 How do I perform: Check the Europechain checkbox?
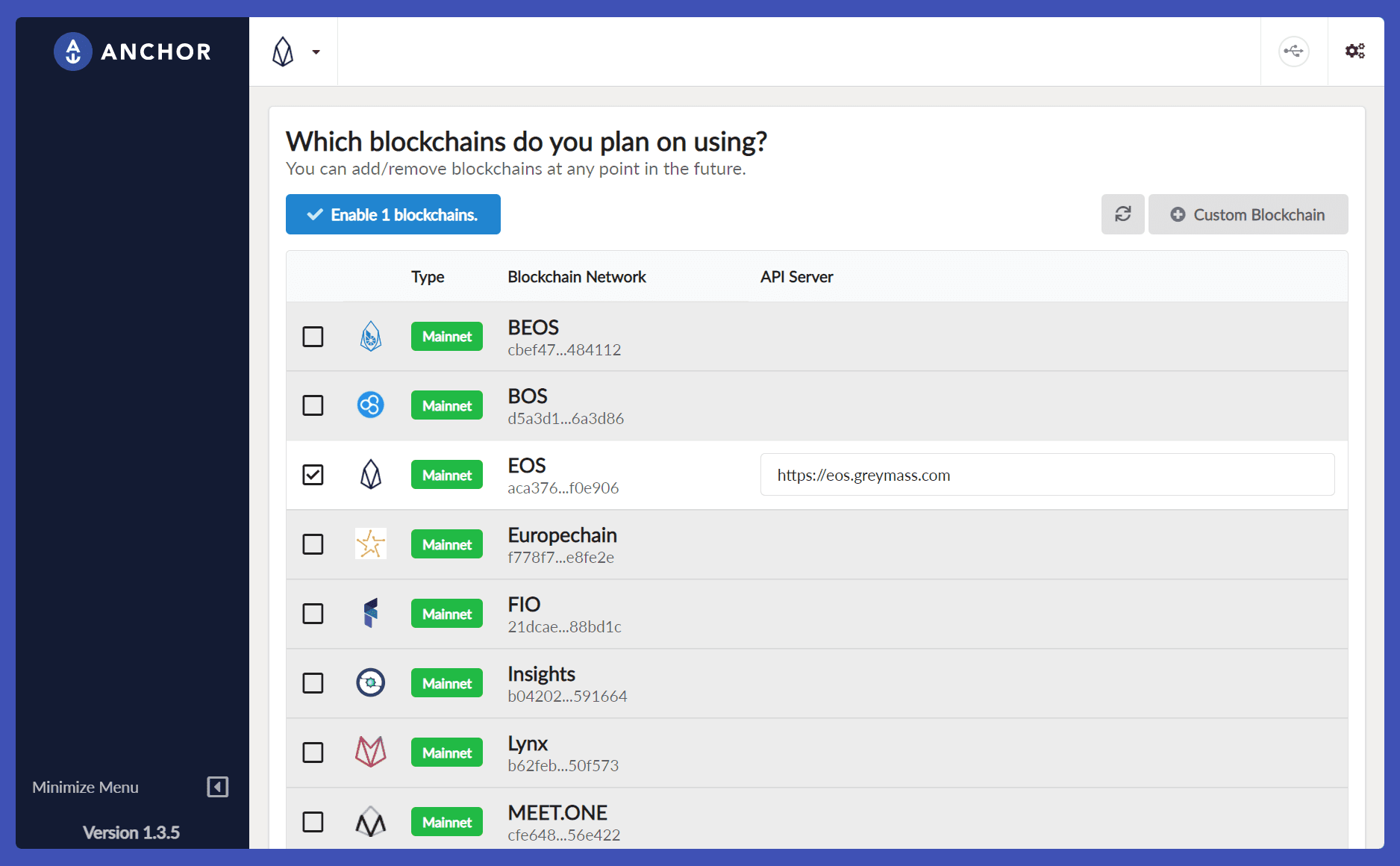[x=313, y=544]
